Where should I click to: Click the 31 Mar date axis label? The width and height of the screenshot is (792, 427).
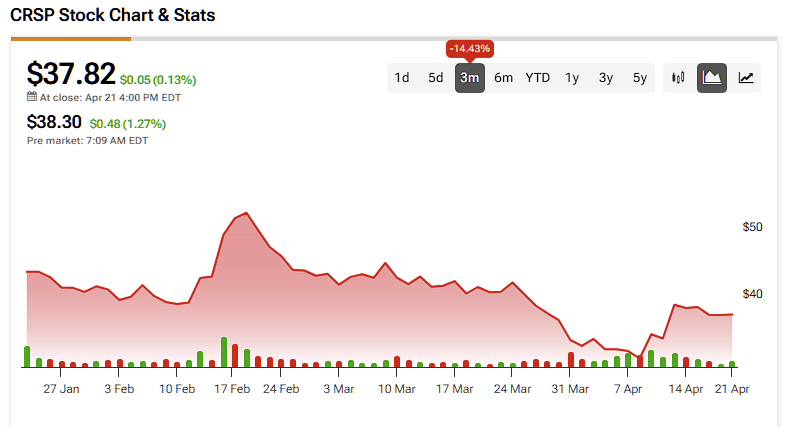tap(570, 389)
